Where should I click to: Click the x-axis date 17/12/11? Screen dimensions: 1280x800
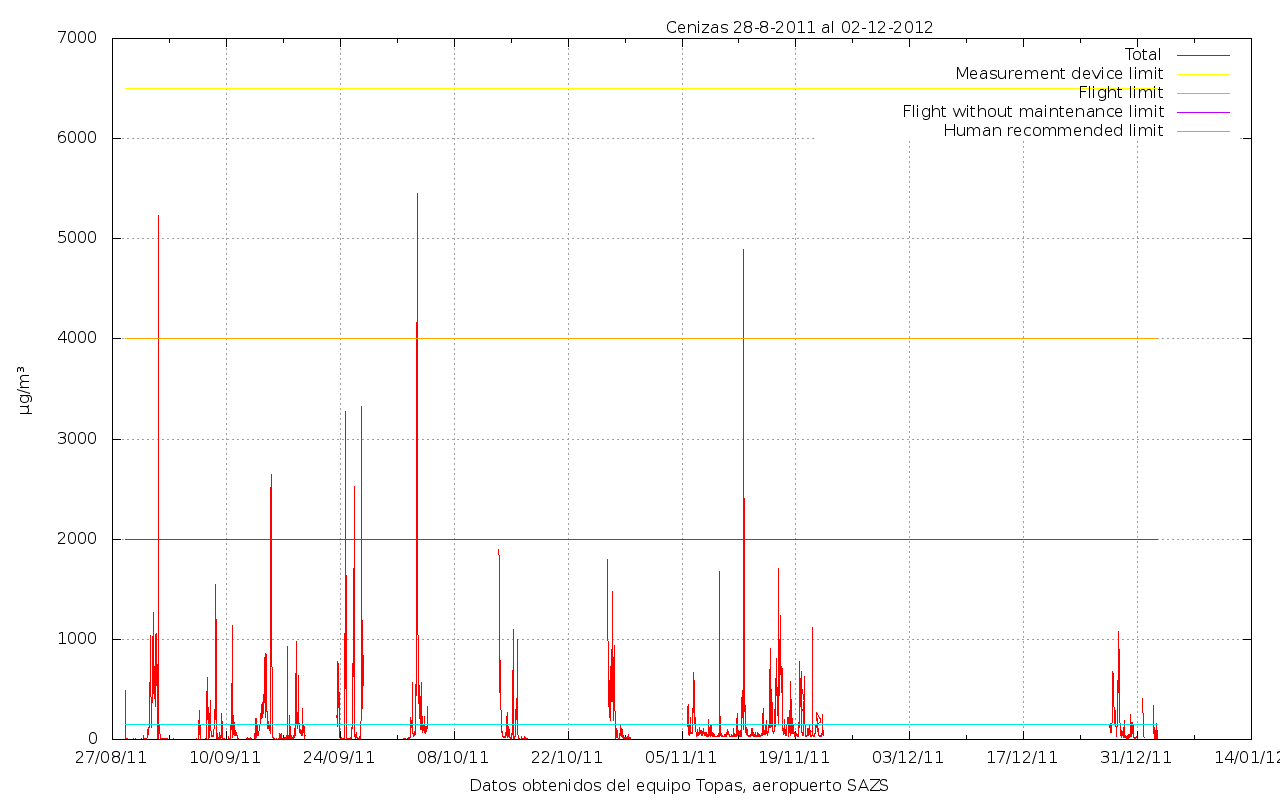(1023, 758)
